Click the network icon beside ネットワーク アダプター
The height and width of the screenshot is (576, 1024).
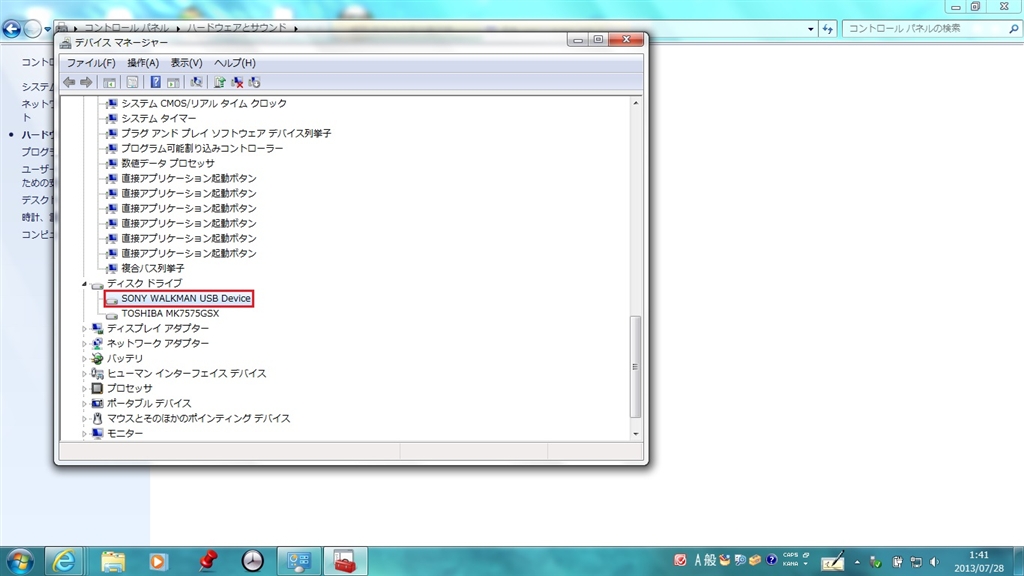coord(97,344)
